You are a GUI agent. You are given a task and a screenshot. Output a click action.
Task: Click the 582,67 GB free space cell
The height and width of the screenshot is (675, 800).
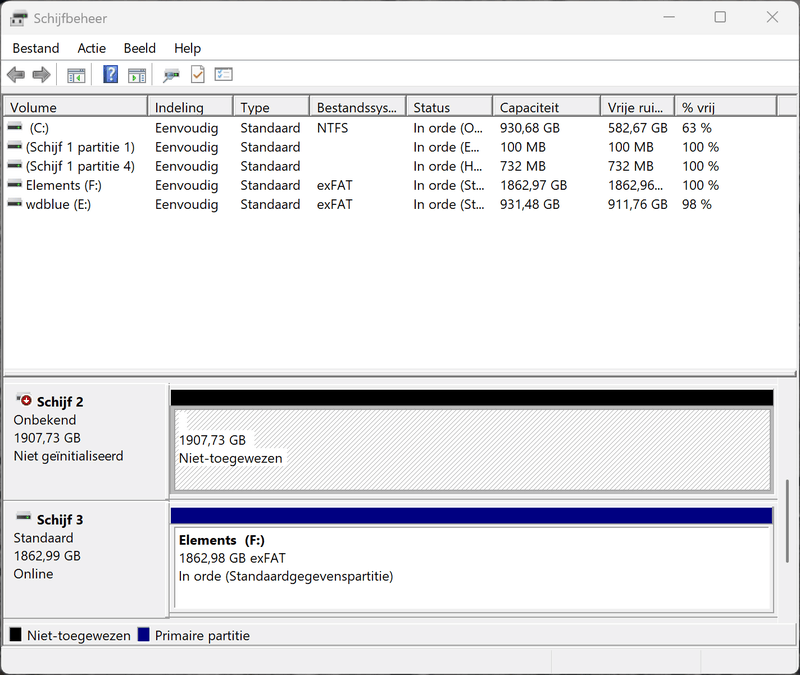tap(638, 128)
